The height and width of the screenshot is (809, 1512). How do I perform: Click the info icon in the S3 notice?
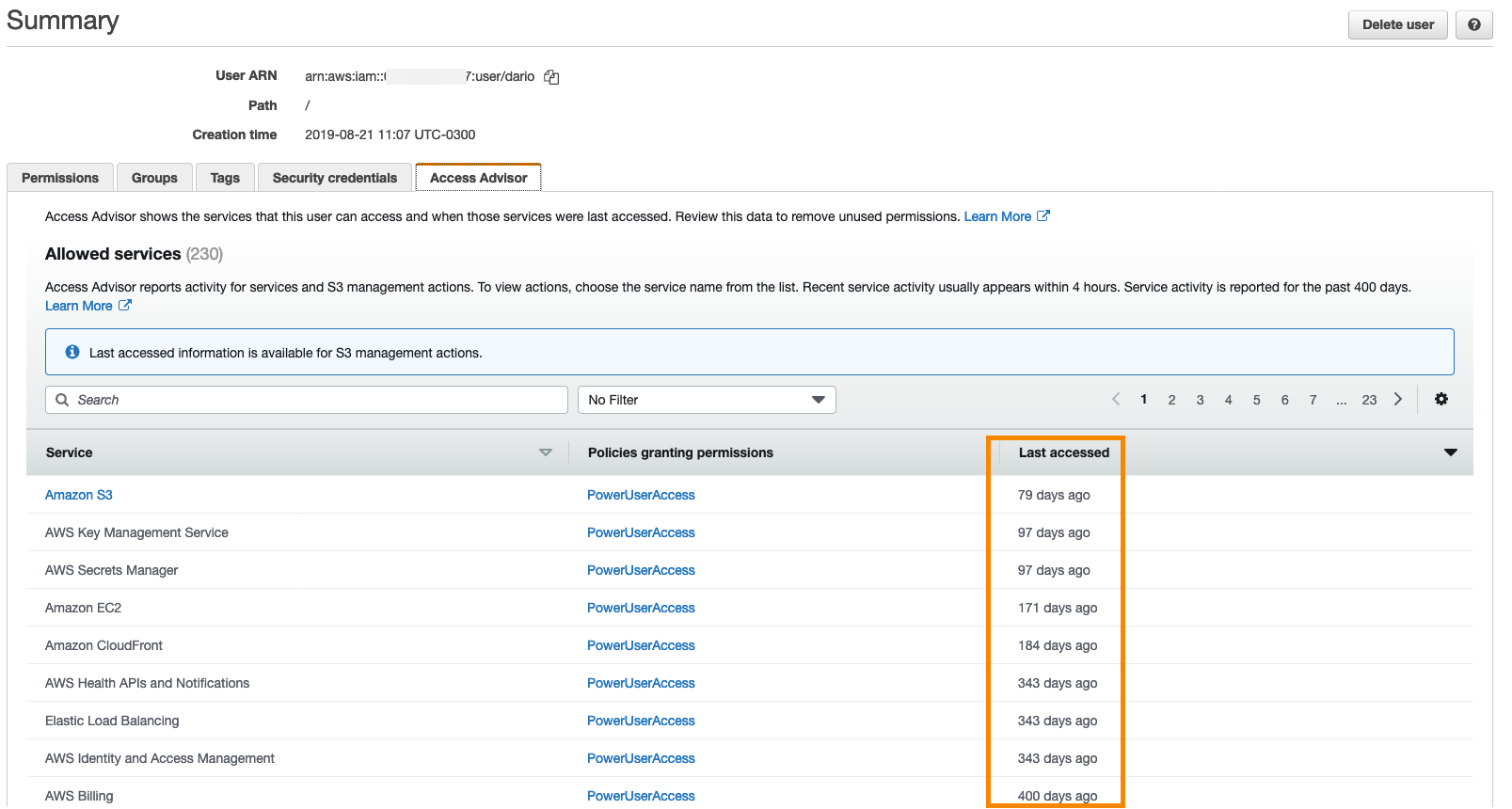[x=72, y=352]
